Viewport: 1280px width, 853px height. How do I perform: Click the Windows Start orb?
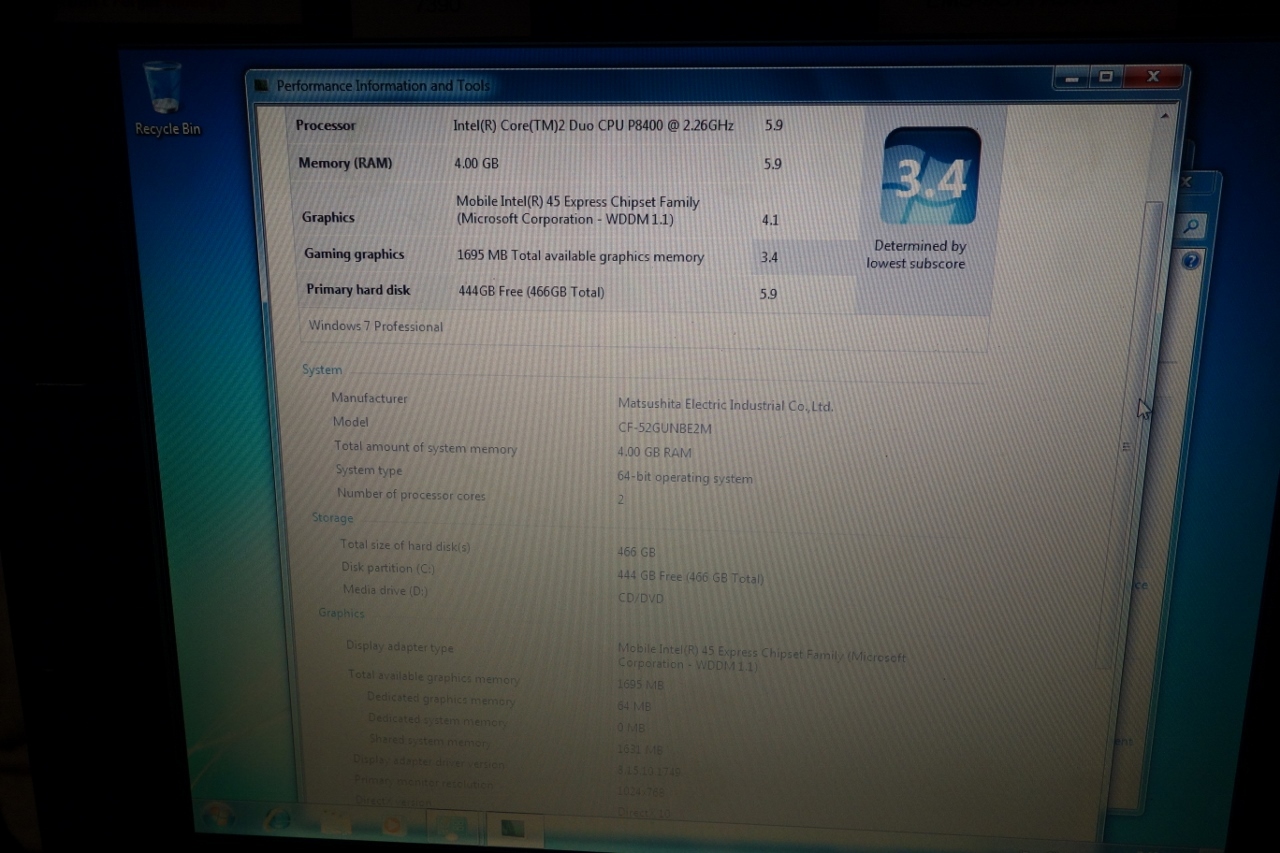[x=218, y=816]
